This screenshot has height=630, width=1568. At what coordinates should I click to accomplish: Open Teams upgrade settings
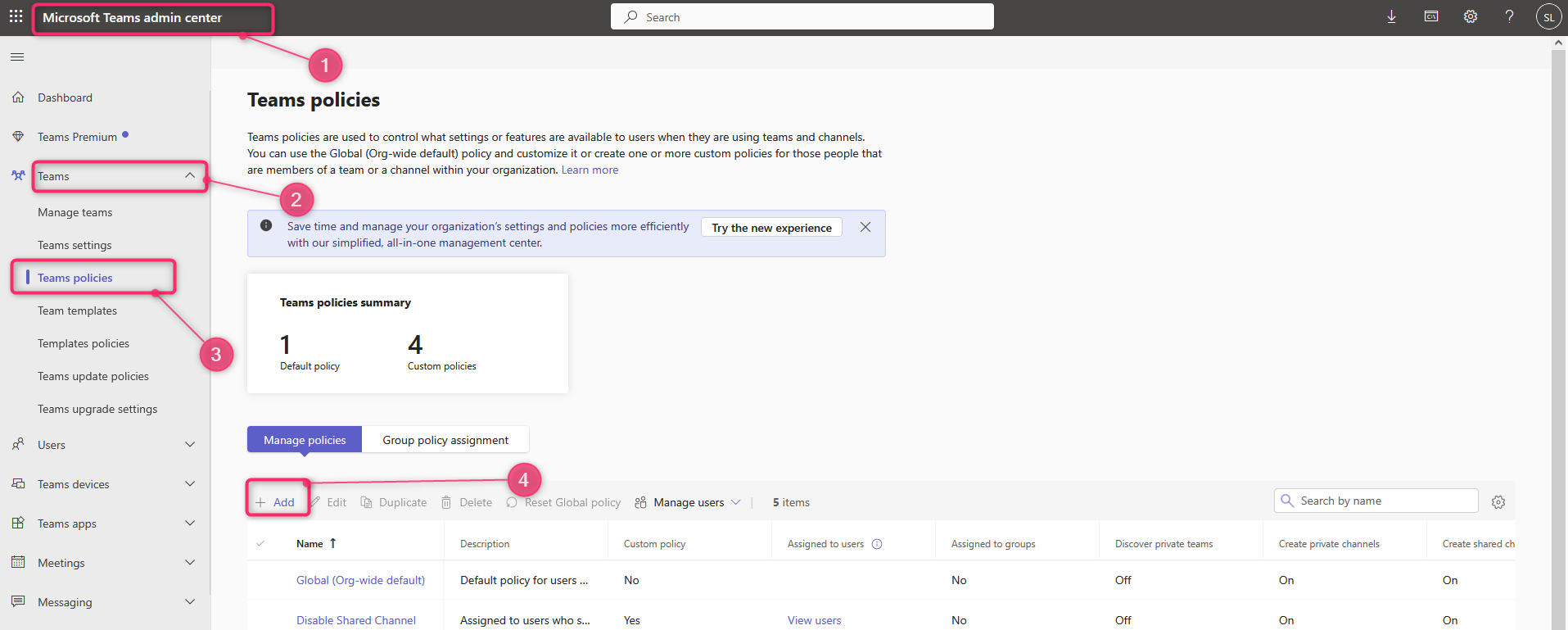(x=97, y=409)
